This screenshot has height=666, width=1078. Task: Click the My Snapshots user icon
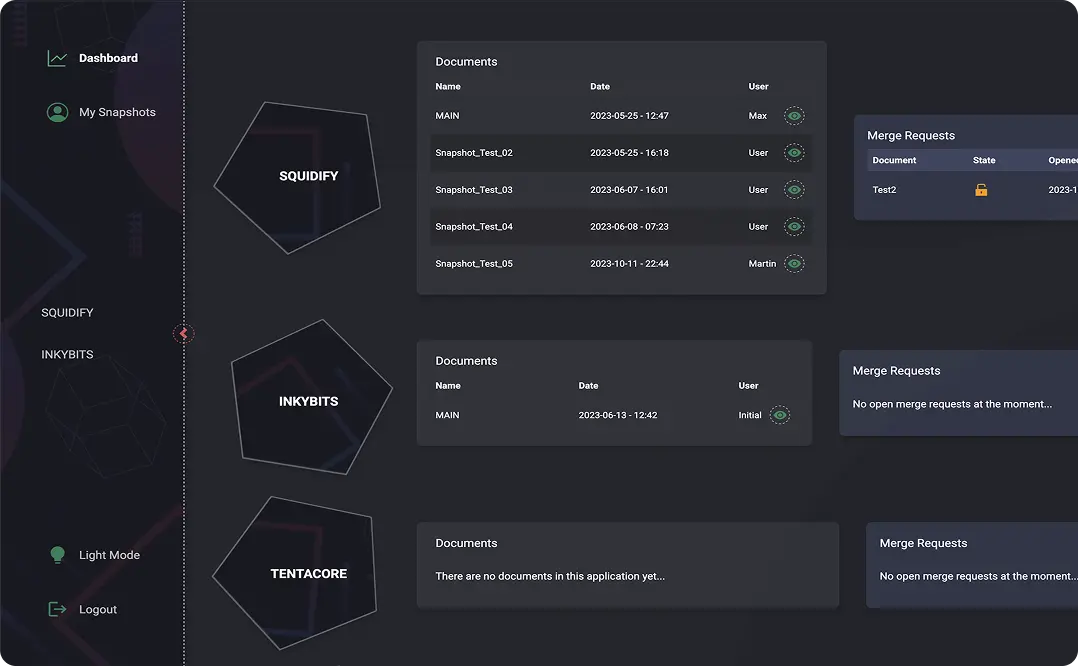click(57, 113)
